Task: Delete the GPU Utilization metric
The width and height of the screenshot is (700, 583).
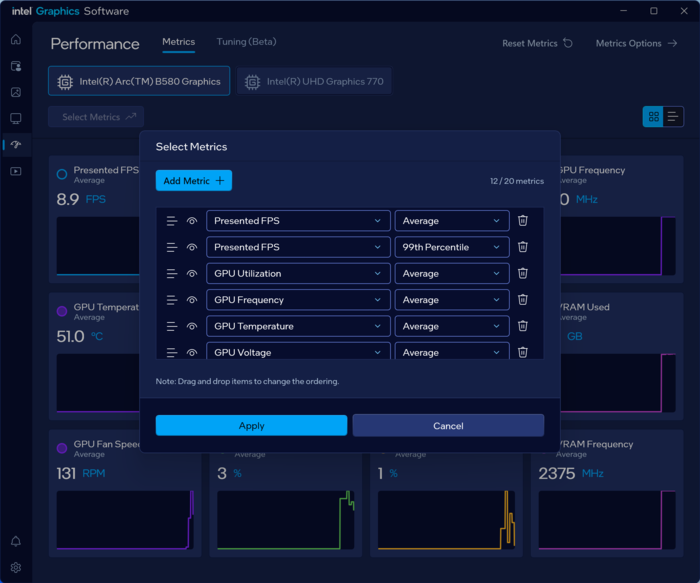Action: pos(523,273)
